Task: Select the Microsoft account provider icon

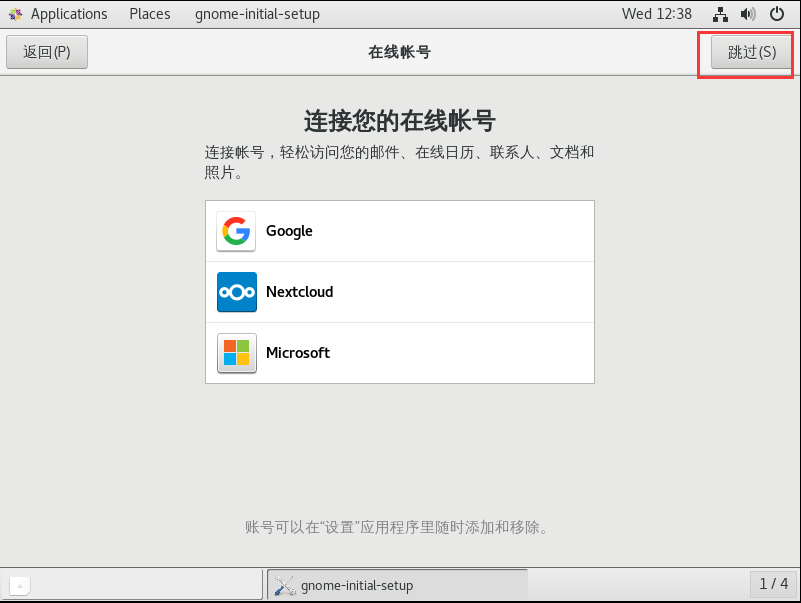Action: point(236,353)
